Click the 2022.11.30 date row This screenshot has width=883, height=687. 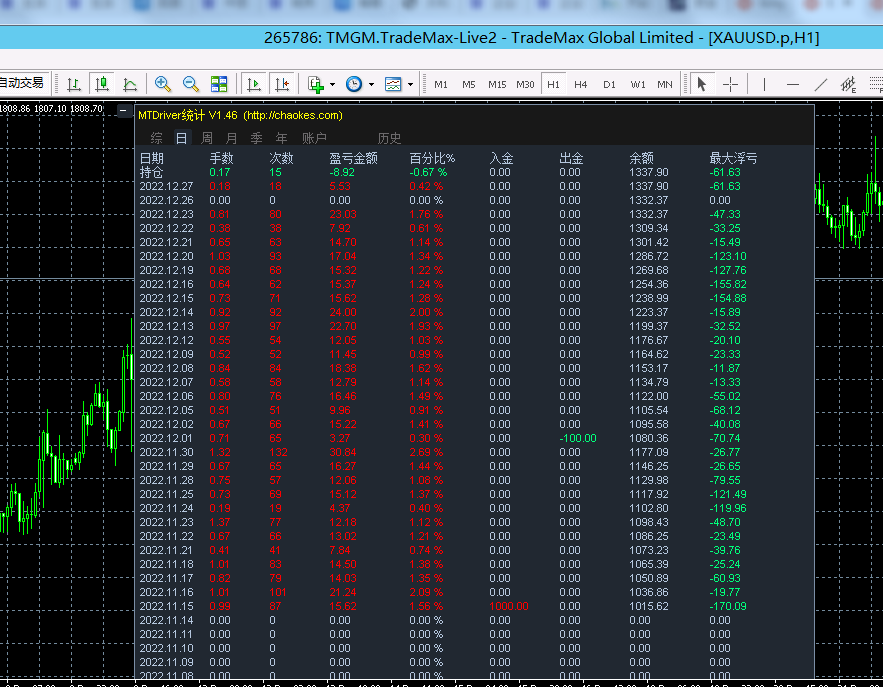[166, 452]
